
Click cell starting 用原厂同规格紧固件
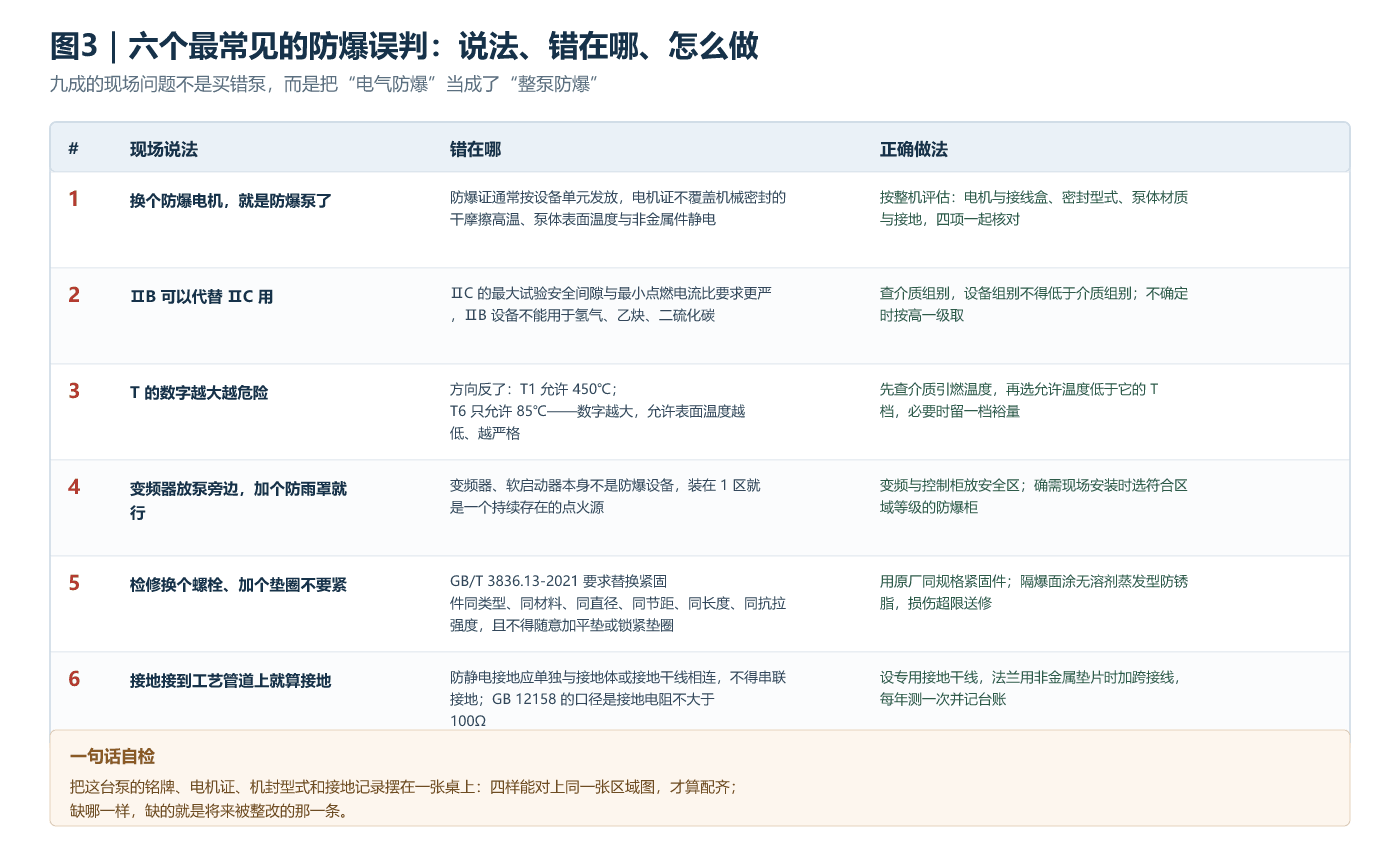click(x=1034, y=592)
